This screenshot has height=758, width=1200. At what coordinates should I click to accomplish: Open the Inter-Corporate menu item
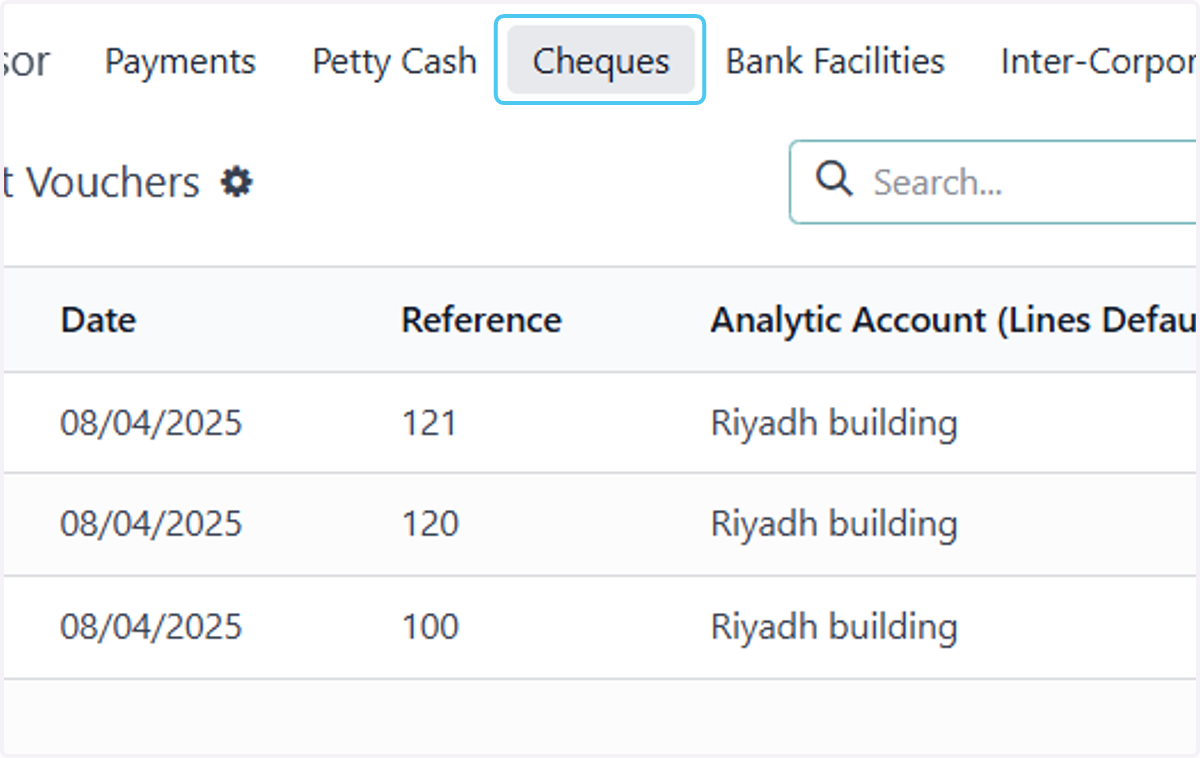tap(1098, 61)
